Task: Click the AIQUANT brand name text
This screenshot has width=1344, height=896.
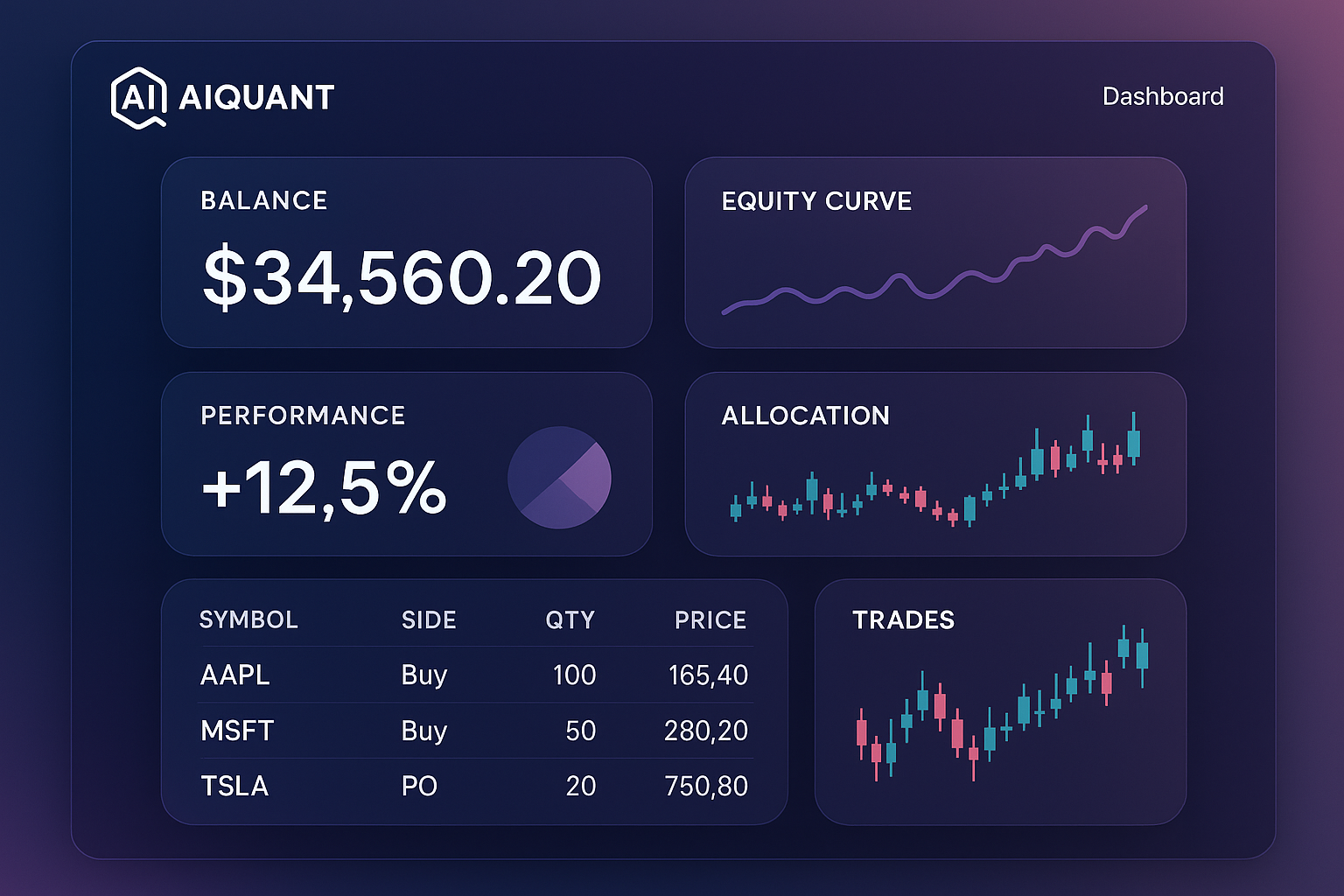Action: click(256, 97)
